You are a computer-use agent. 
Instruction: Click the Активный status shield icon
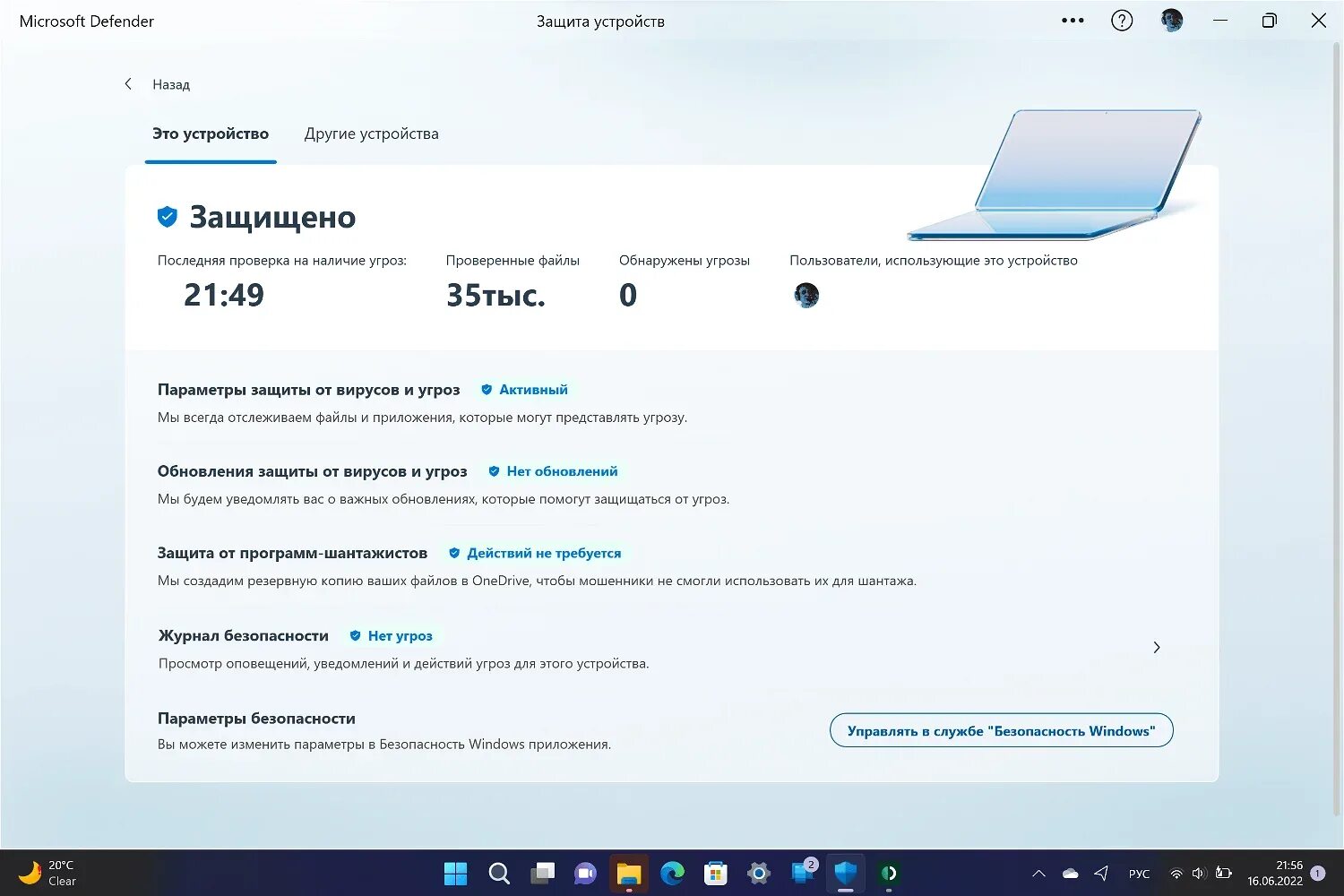coord(487,390)
